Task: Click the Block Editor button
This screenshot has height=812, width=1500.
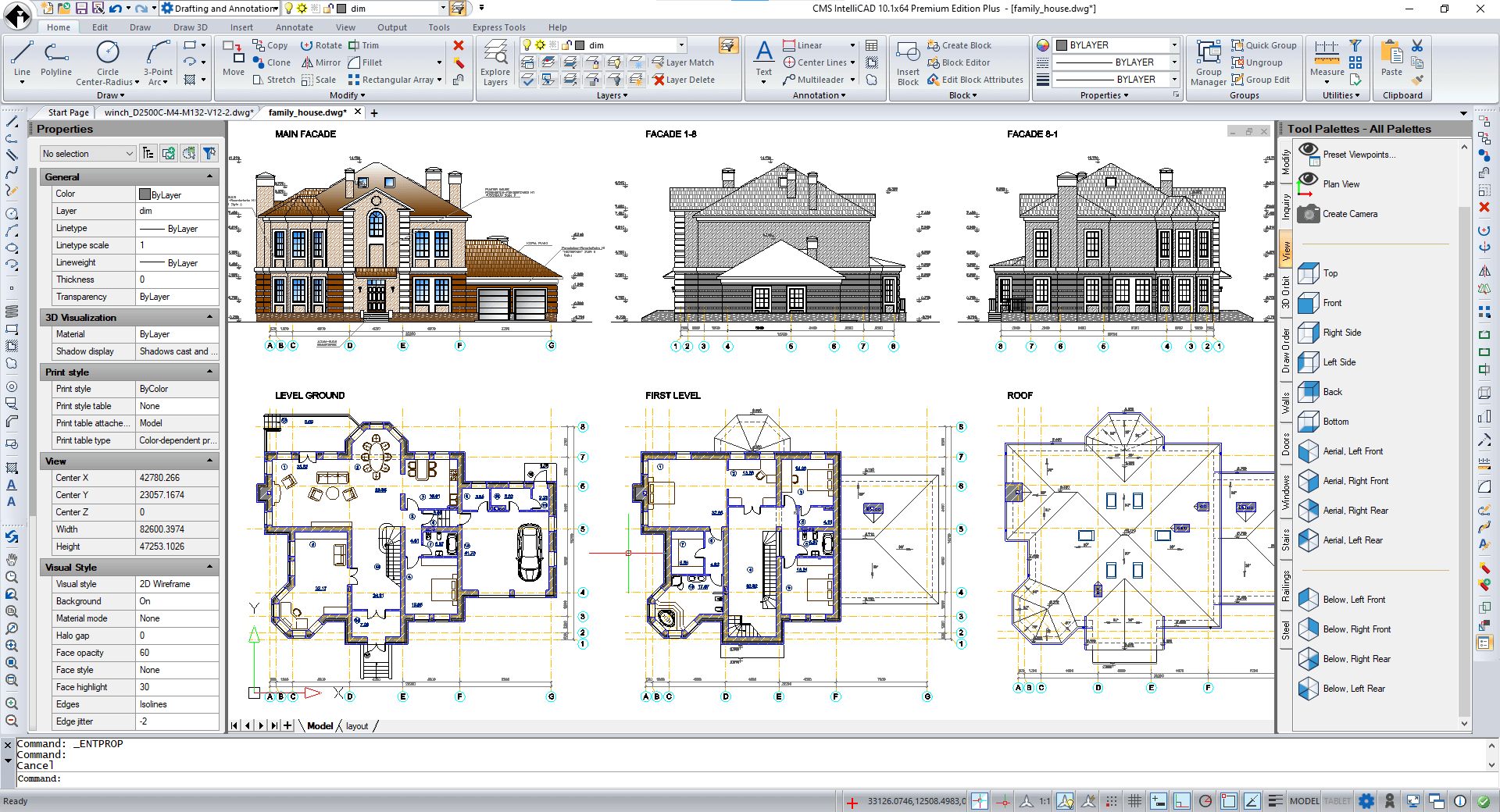Action: tap(959, 62)
